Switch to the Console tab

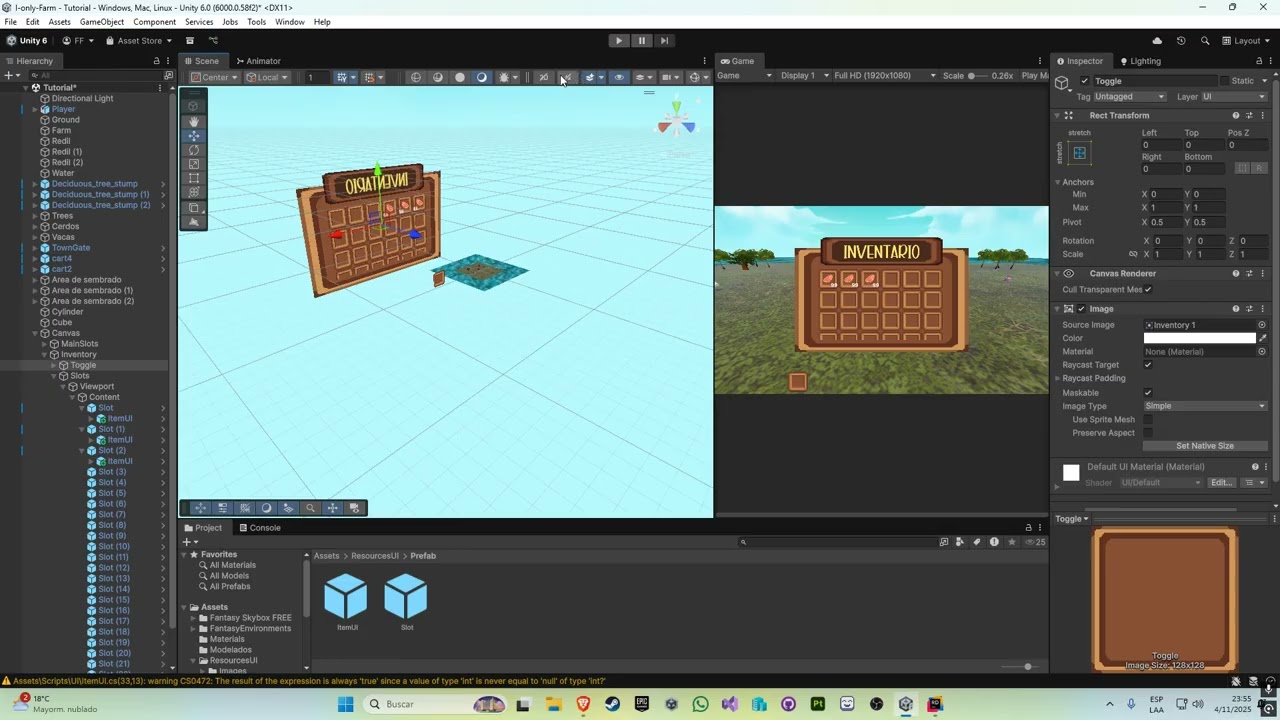point(259,528)
